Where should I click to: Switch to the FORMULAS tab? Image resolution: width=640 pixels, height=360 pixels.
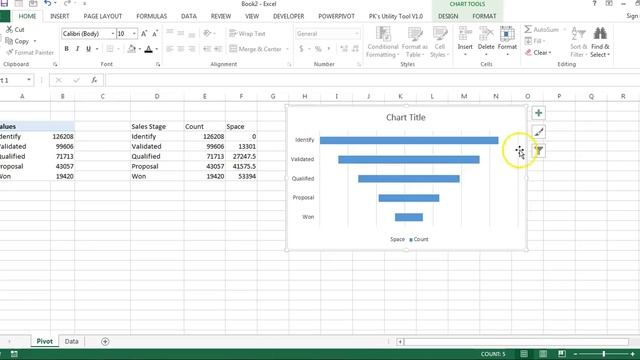[x=151, y=16]
